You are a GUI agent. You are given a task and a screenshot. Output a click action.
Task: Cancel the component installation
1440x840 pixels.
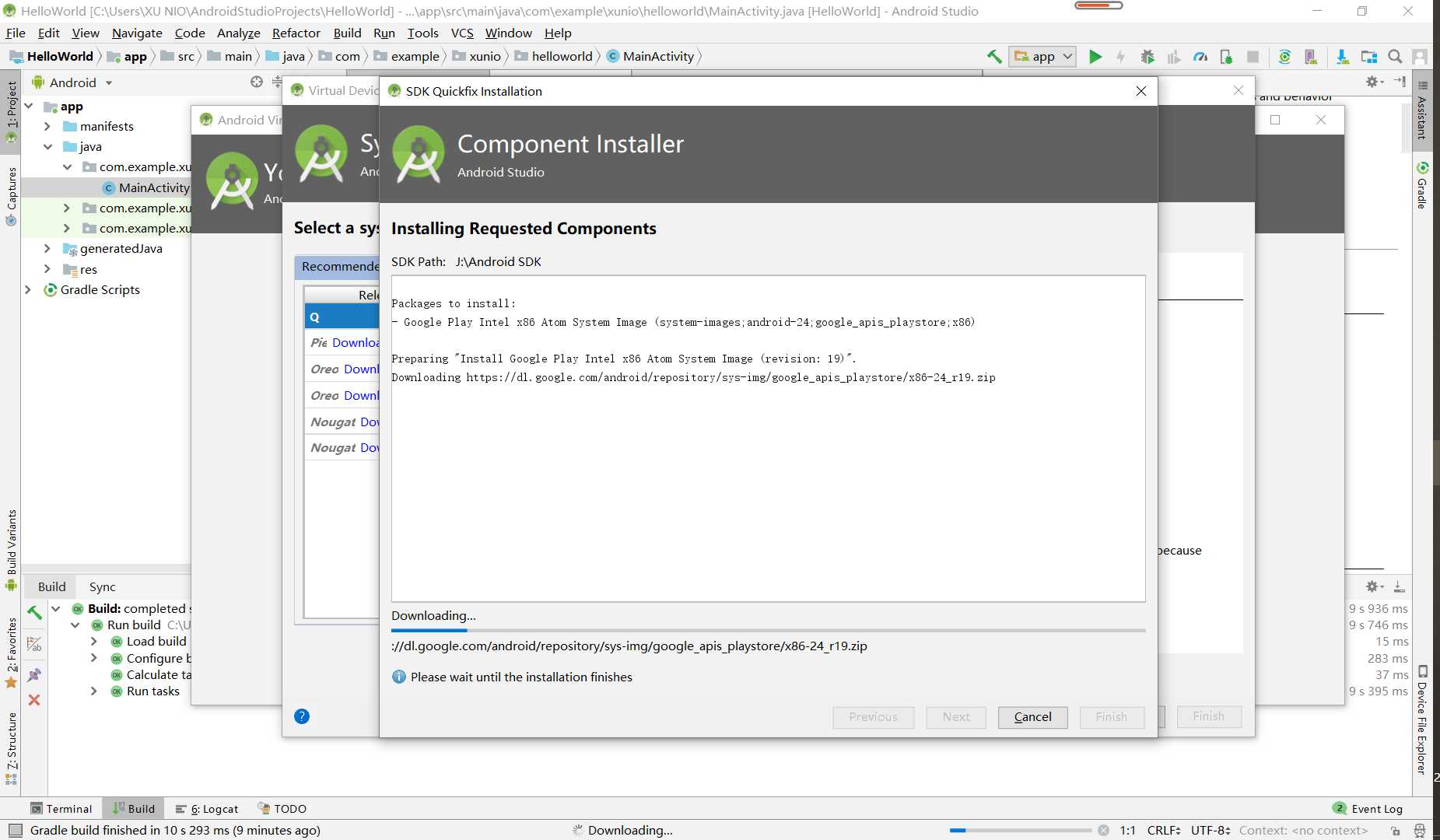[x=1032, y=717]
